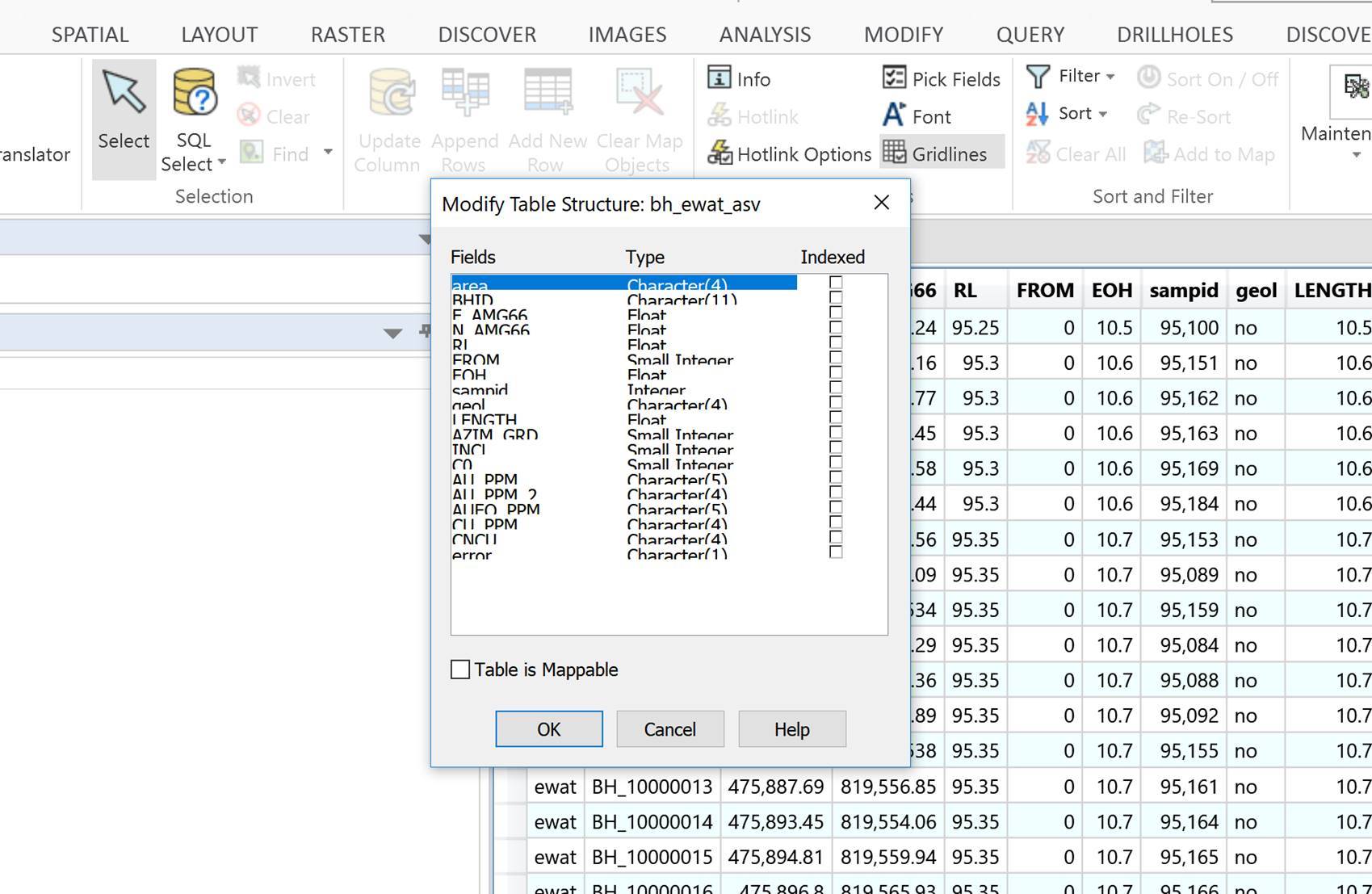Open the QUERY ribbon tab
Screen dimensions: 1372x894
tap(1030, 35)
